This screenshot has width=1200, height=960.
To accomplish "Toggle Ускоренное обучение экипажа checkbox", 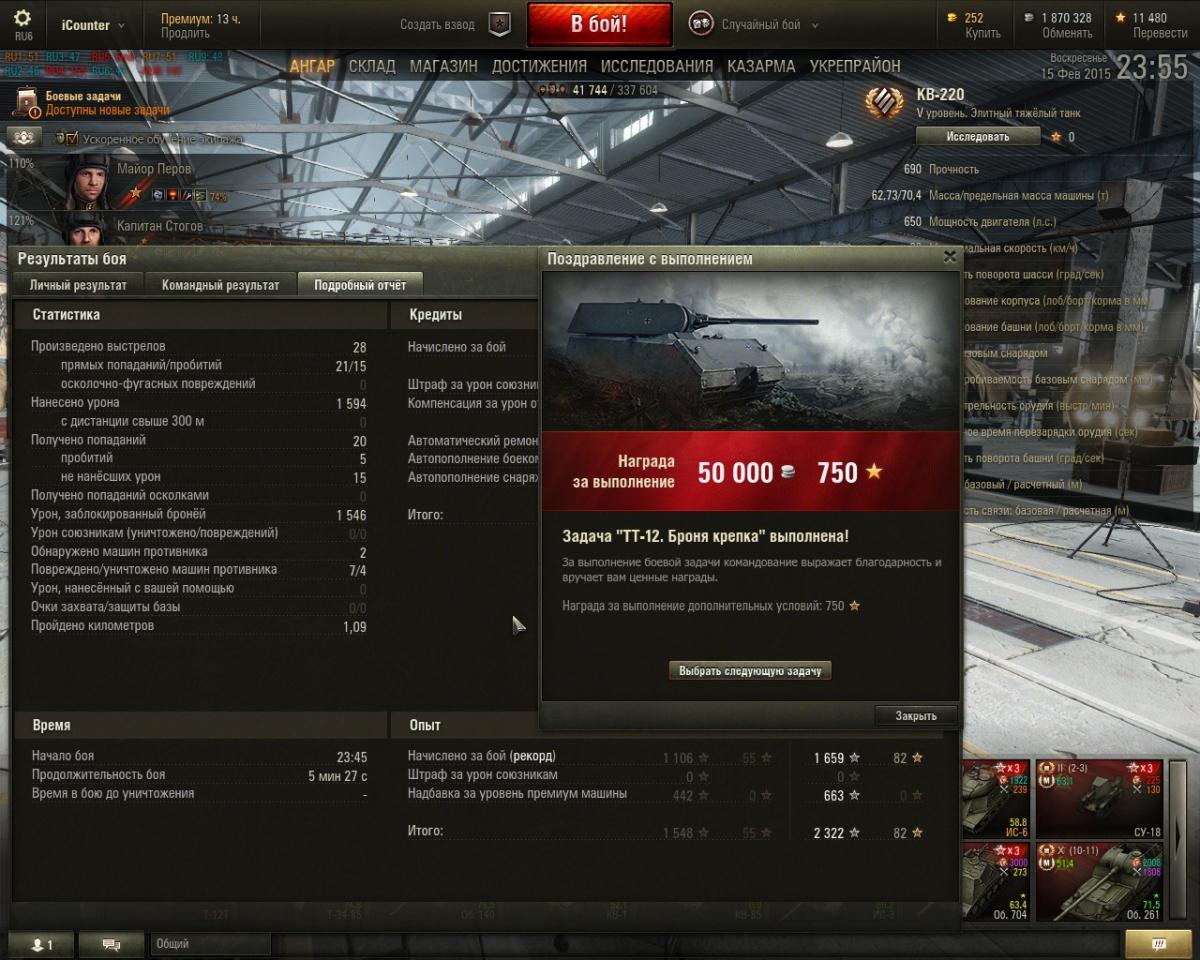I will click(x=71, y=138).
